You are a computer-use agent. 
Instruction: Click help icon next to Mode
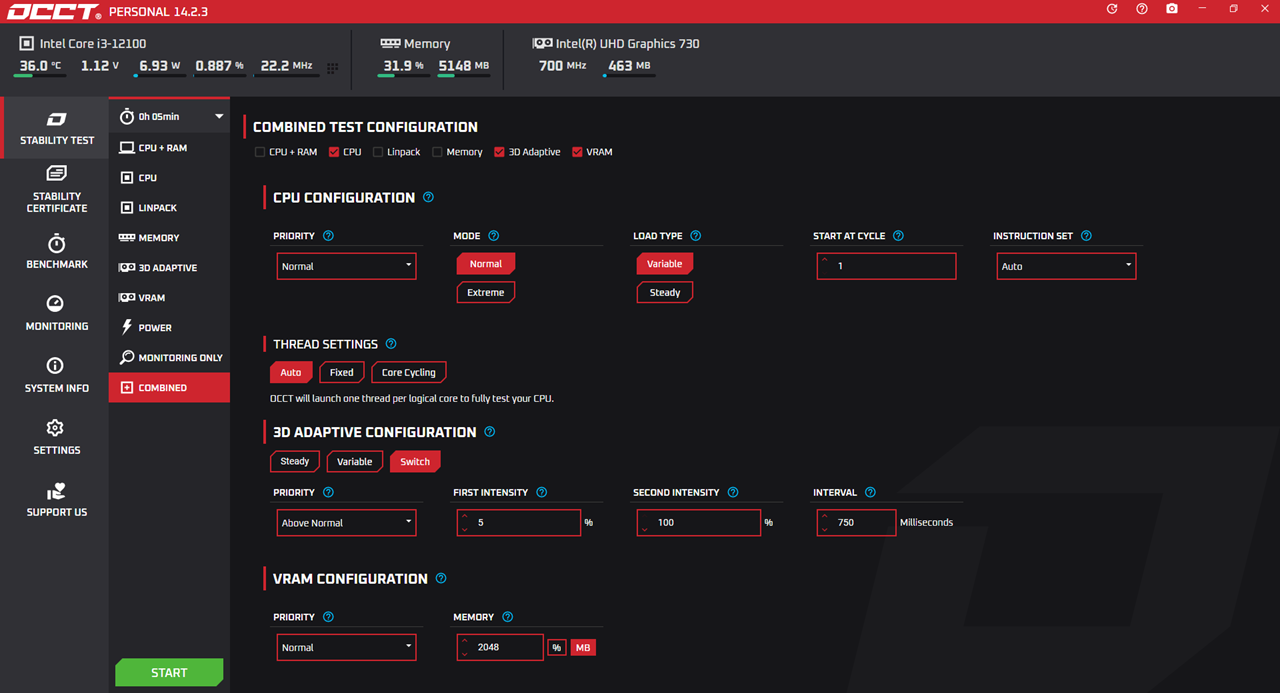[493, 236]
